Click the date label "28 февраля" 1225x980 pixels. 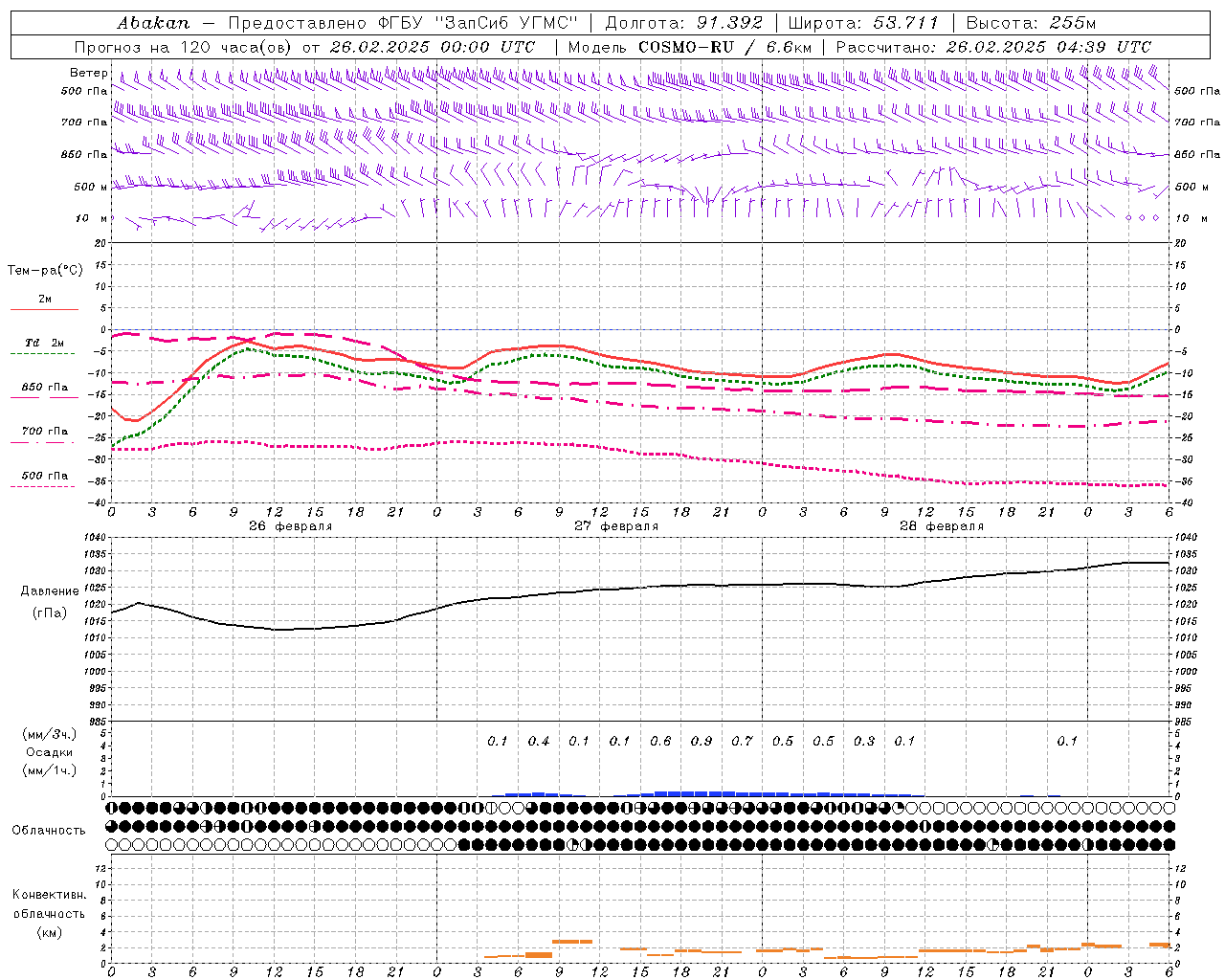pyautogui.click(x=942, y=526)
